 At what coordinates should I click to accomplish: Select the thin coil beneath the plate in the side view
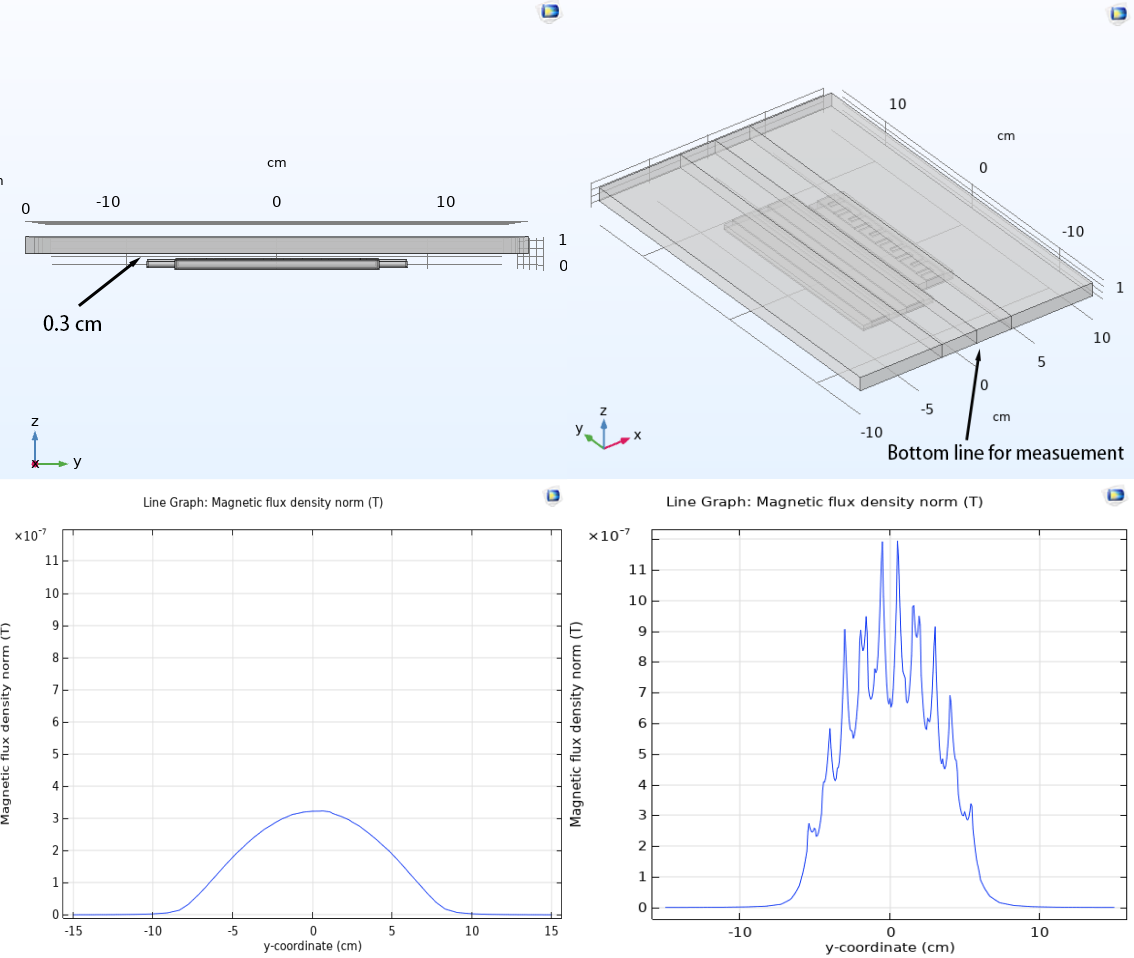[277, 264]
